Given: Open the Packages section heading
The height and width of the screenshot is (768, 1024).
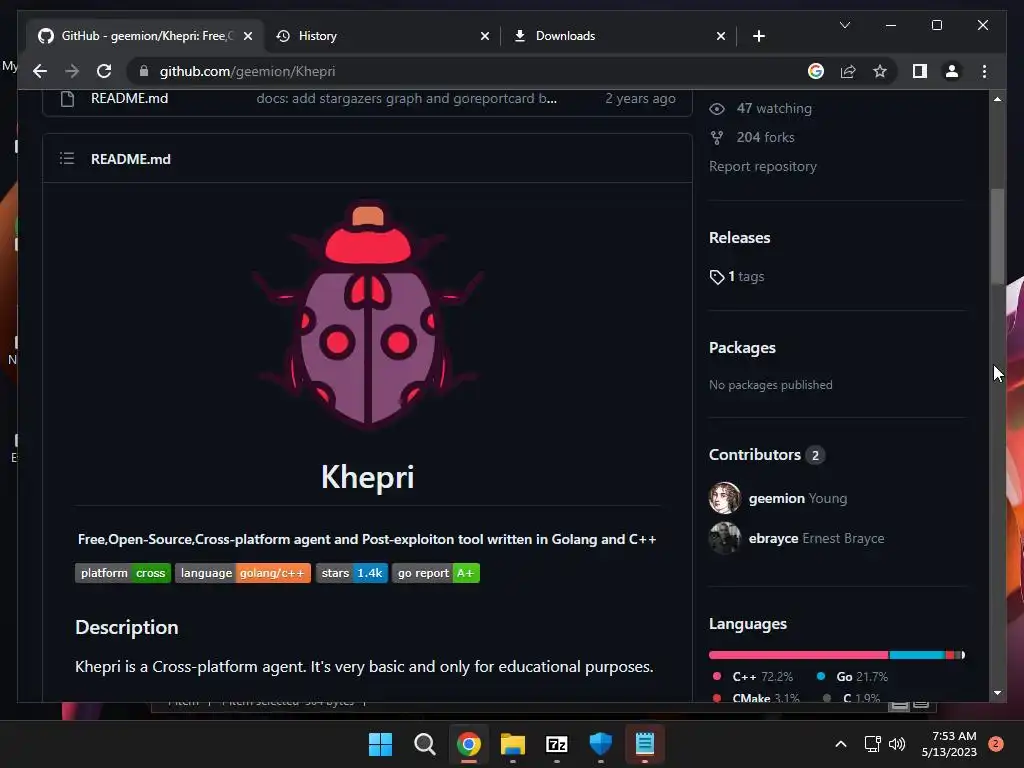Looking at the screenshot, I should 742,347.
